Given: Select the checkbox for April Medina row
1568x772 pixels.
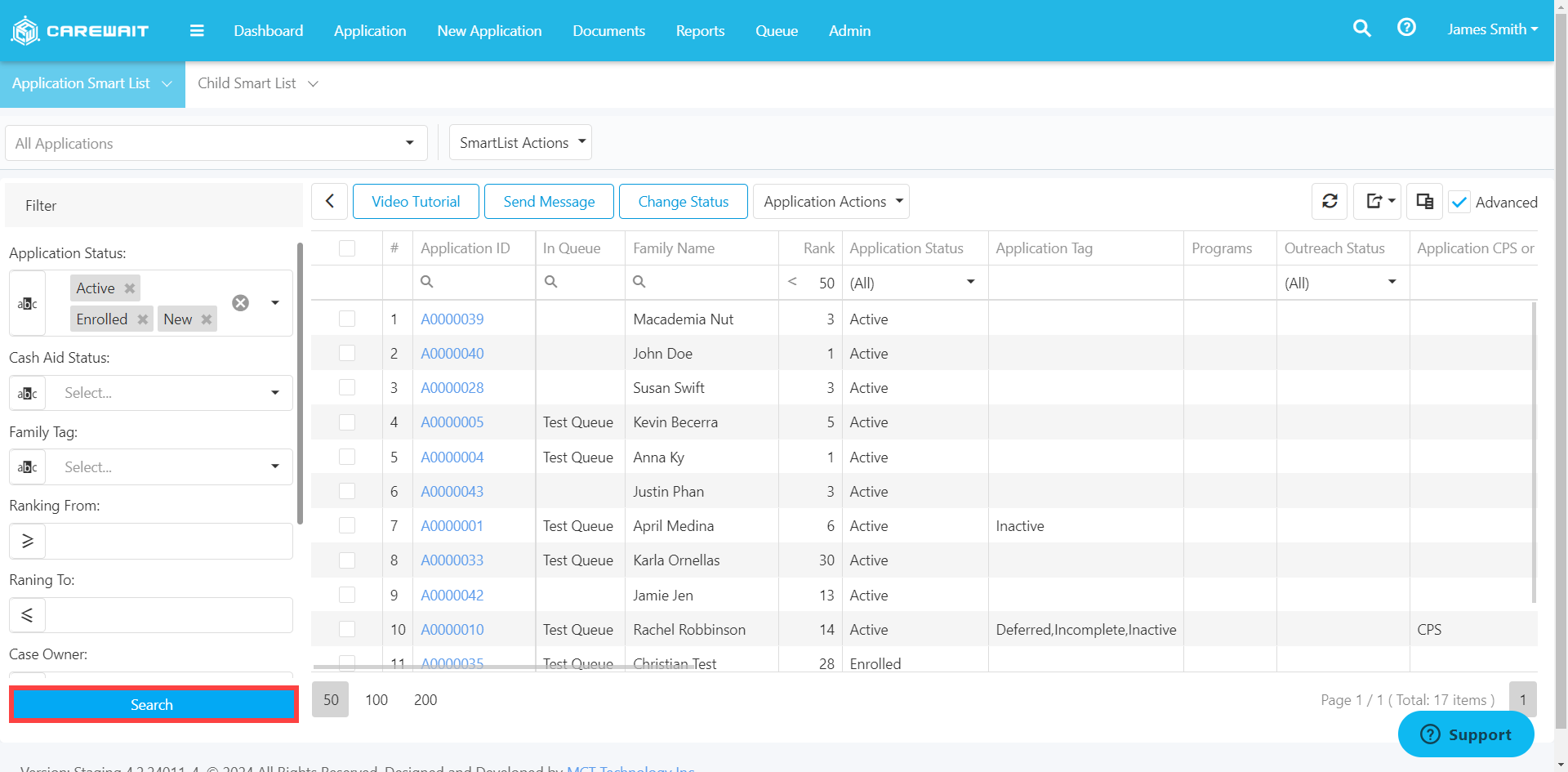Looking at the screenshot, I should [x=347, y=525].
